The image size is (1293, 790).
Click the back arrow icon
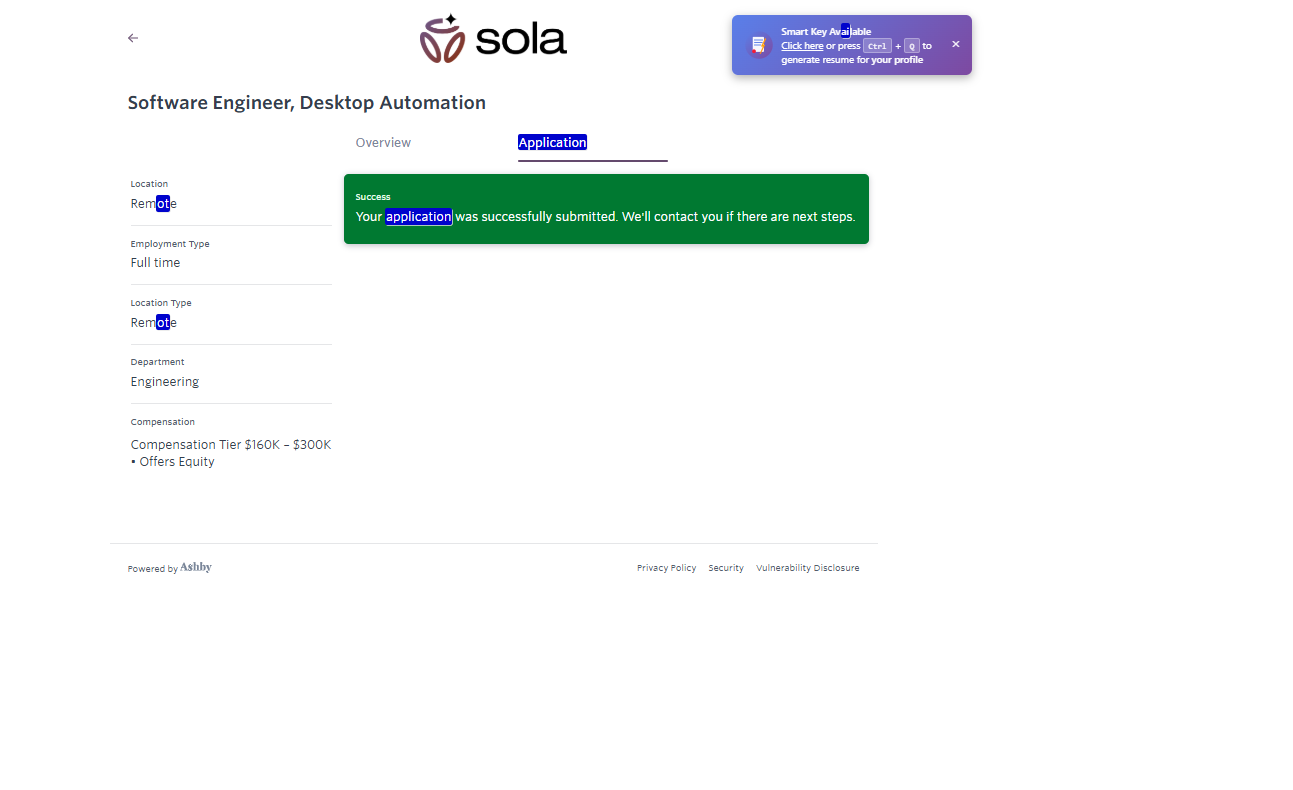133,38
